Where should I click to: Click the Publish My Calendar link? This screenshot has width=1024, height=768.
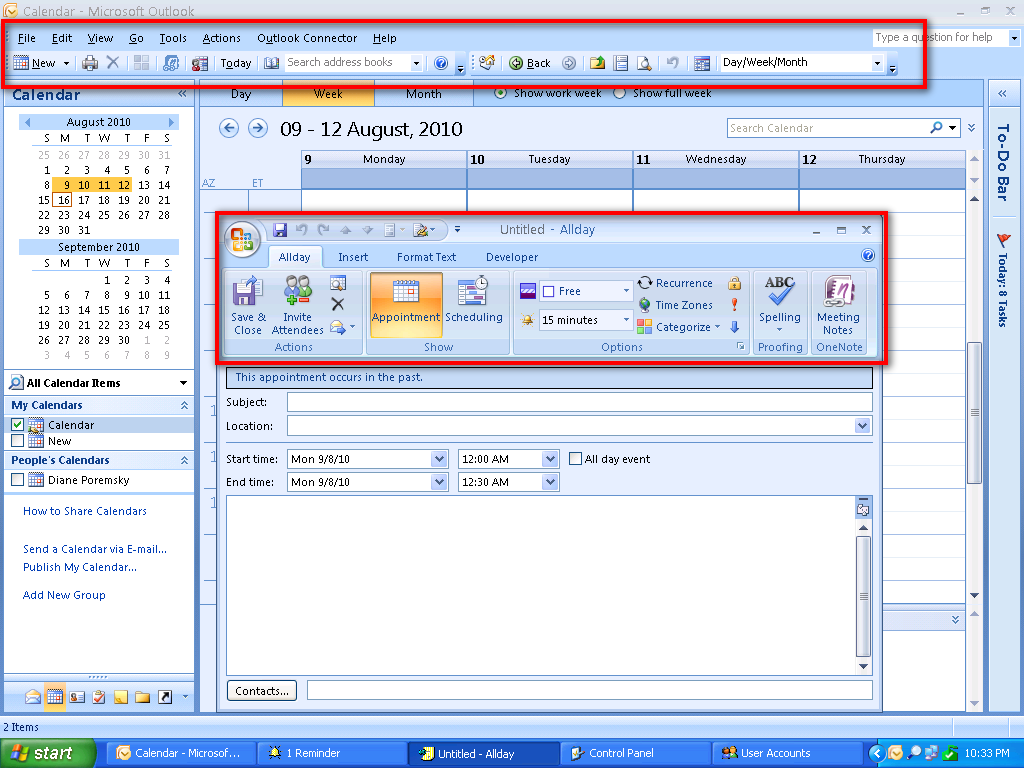pyautogui.click(x=80, y=568)
